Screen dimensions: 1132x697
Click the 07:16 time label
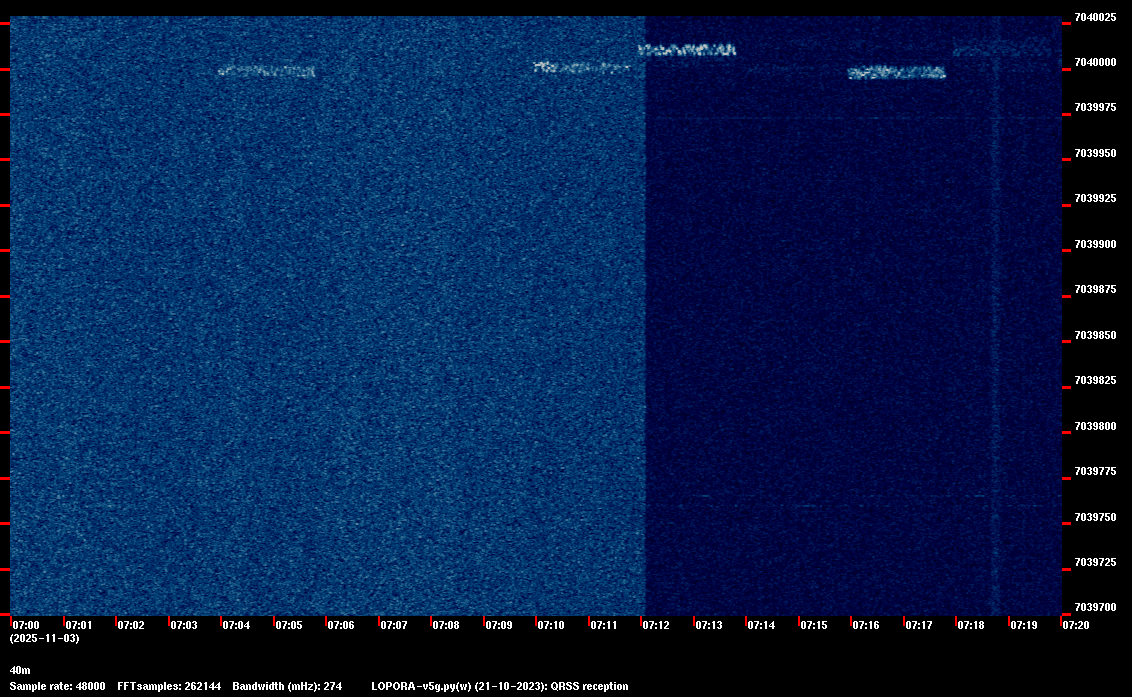pyautogui.click(x=866, y=625)
